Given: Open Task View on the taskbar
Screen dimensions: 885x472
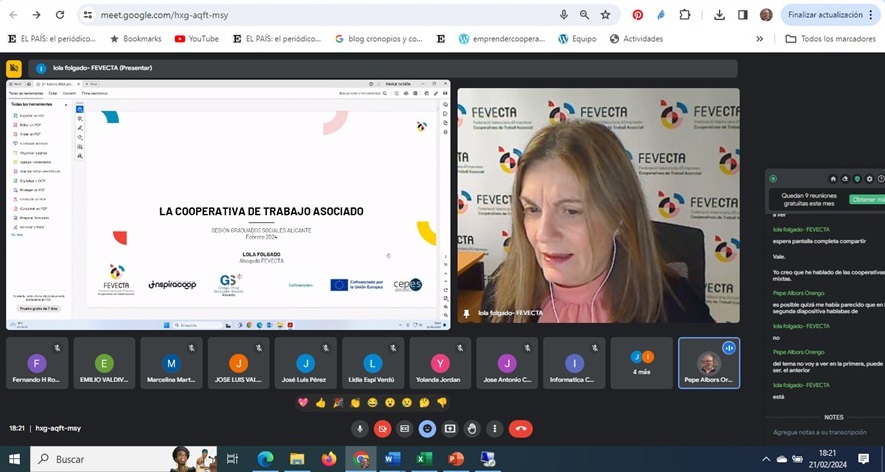Looking at the screenshot, I should (x=232, y=459).
